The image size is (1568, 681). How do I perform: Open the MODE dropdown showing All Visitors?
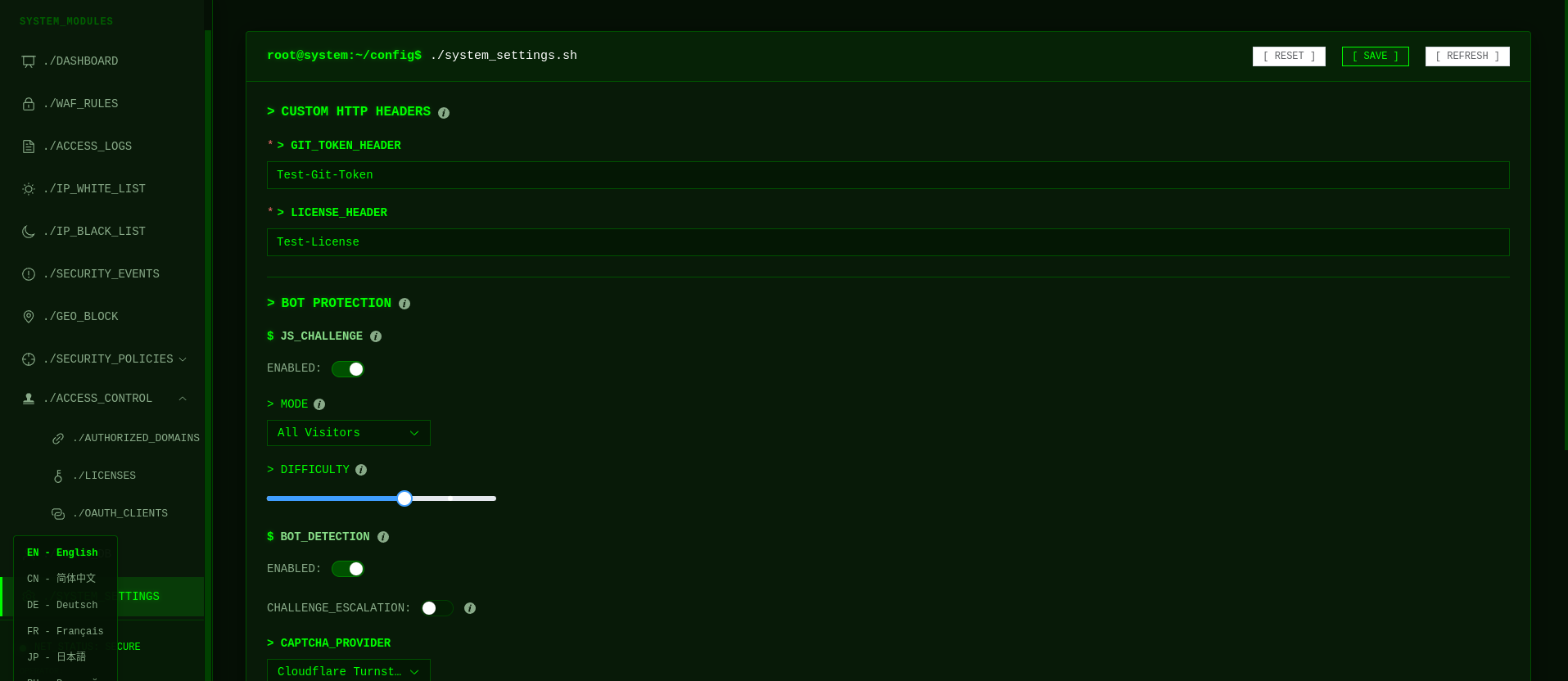[348, 432]
